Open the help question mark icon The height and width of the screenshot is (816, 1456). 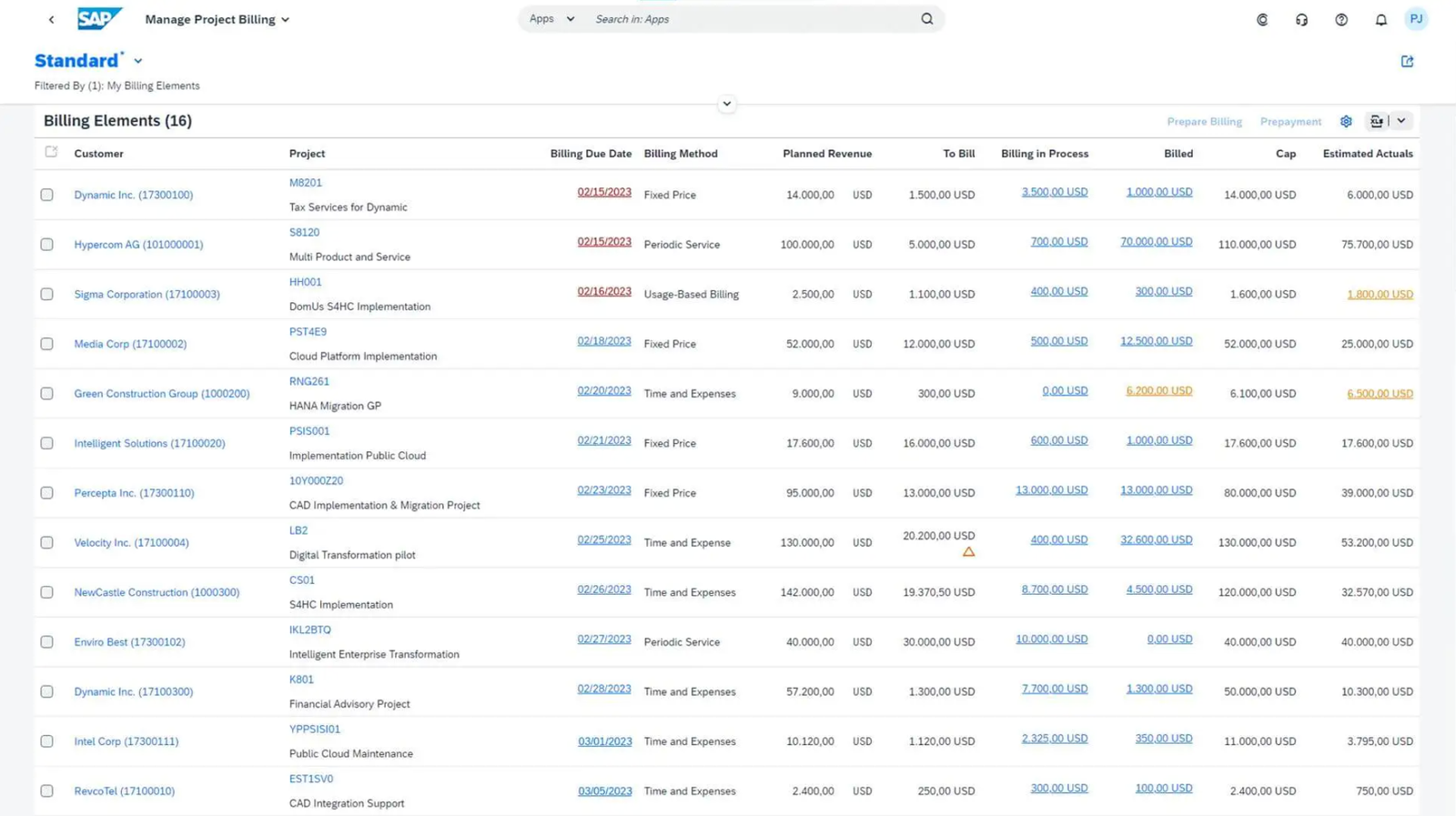coord(1340,19)
